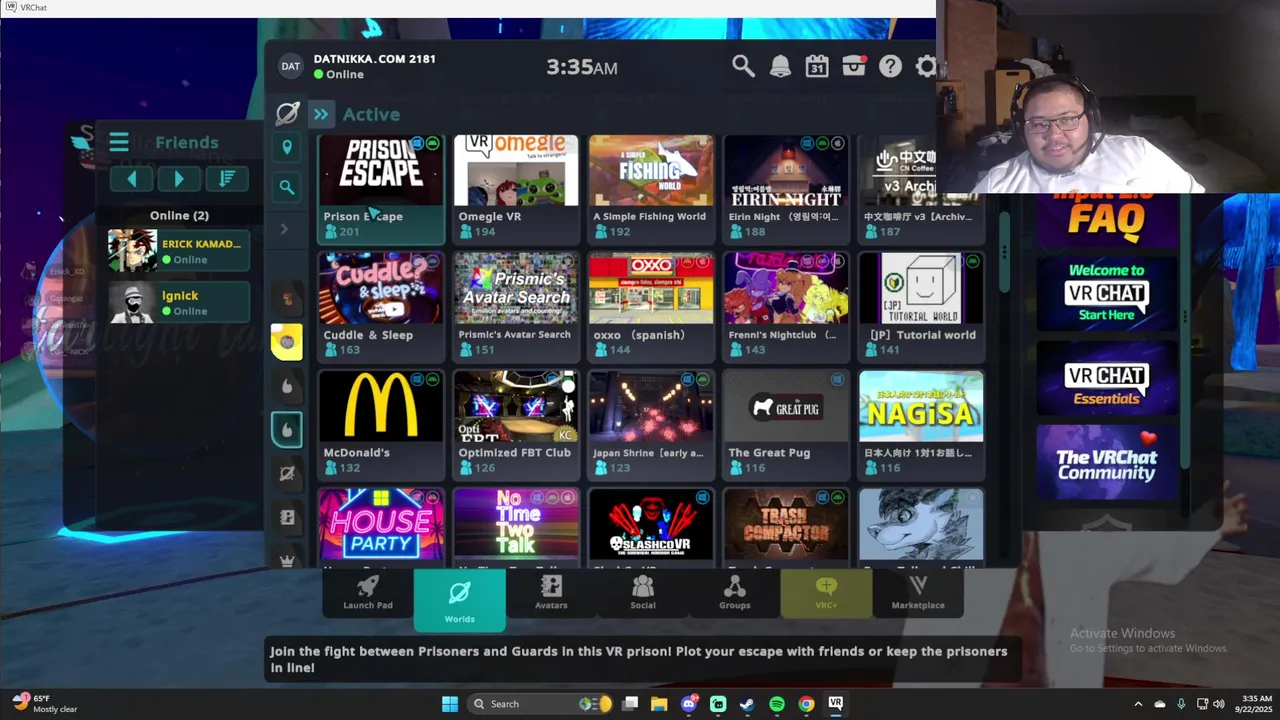Viewport: 1280px width, 720px height.
Task: Open the Avatars tab
Action: (551, 593)
